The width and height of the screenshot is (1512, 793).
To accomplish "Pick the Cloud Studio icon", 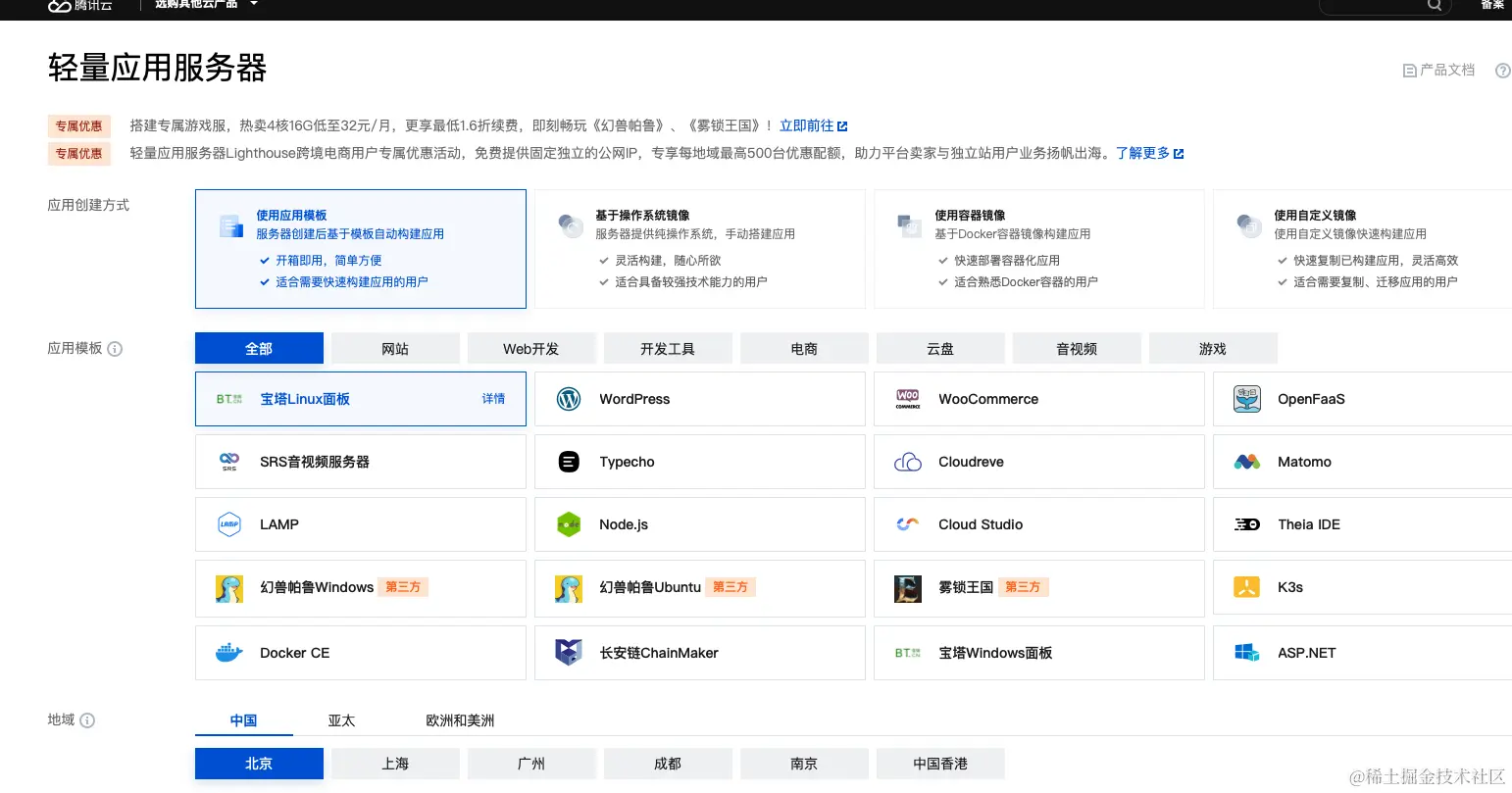I will [908, 524].
